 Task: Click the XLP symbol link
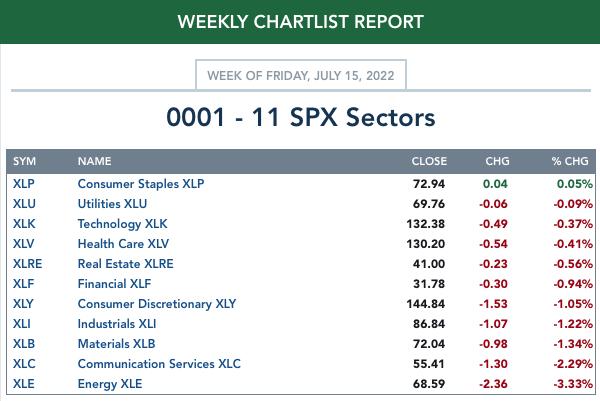[x=24, y=184]
